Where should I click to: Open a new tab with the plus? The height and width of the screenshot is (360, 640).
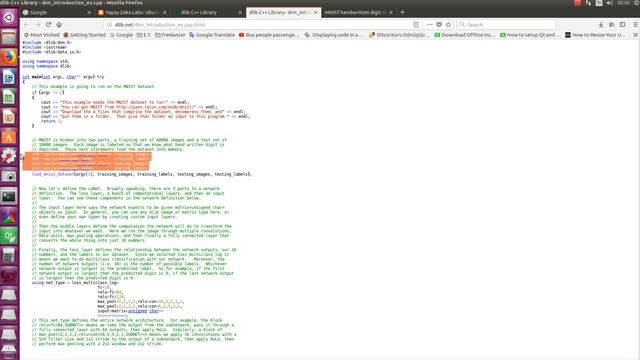[x=402, y=12]
